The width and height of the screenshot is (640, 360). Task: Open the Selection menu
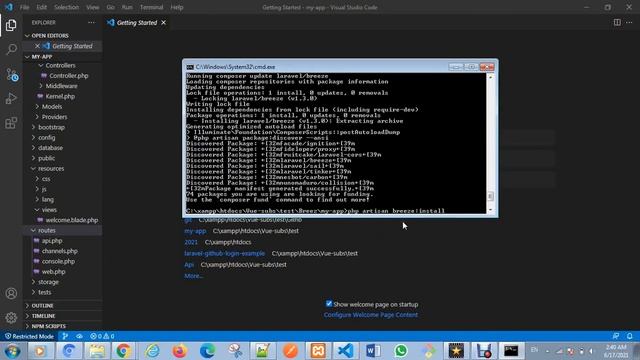coord(66,7)
